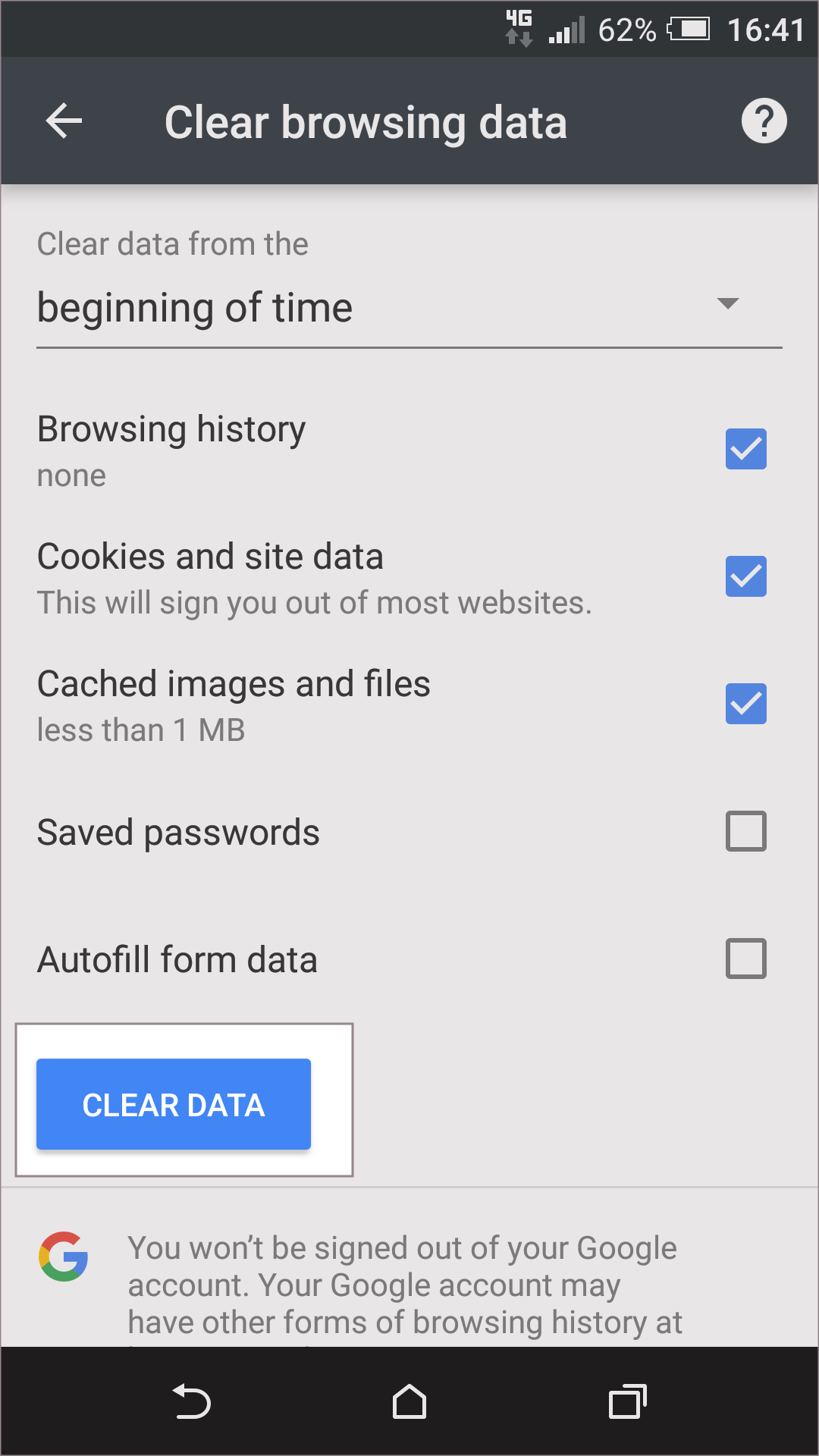Open the help question mark icon
The image size is (819, 1456).
(764, 121)
